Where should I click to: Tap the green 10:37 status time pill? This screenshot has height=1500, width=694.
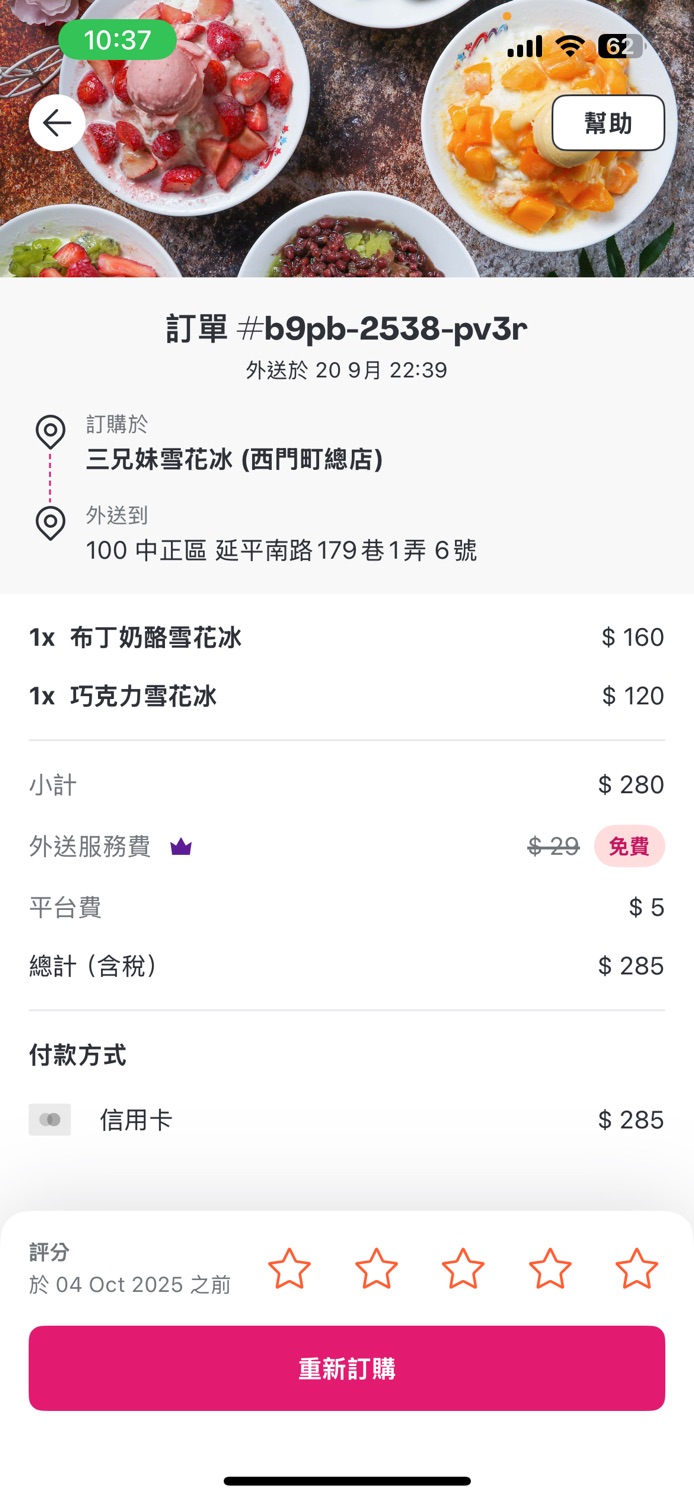pyautogui.click(x=117, y=41)
